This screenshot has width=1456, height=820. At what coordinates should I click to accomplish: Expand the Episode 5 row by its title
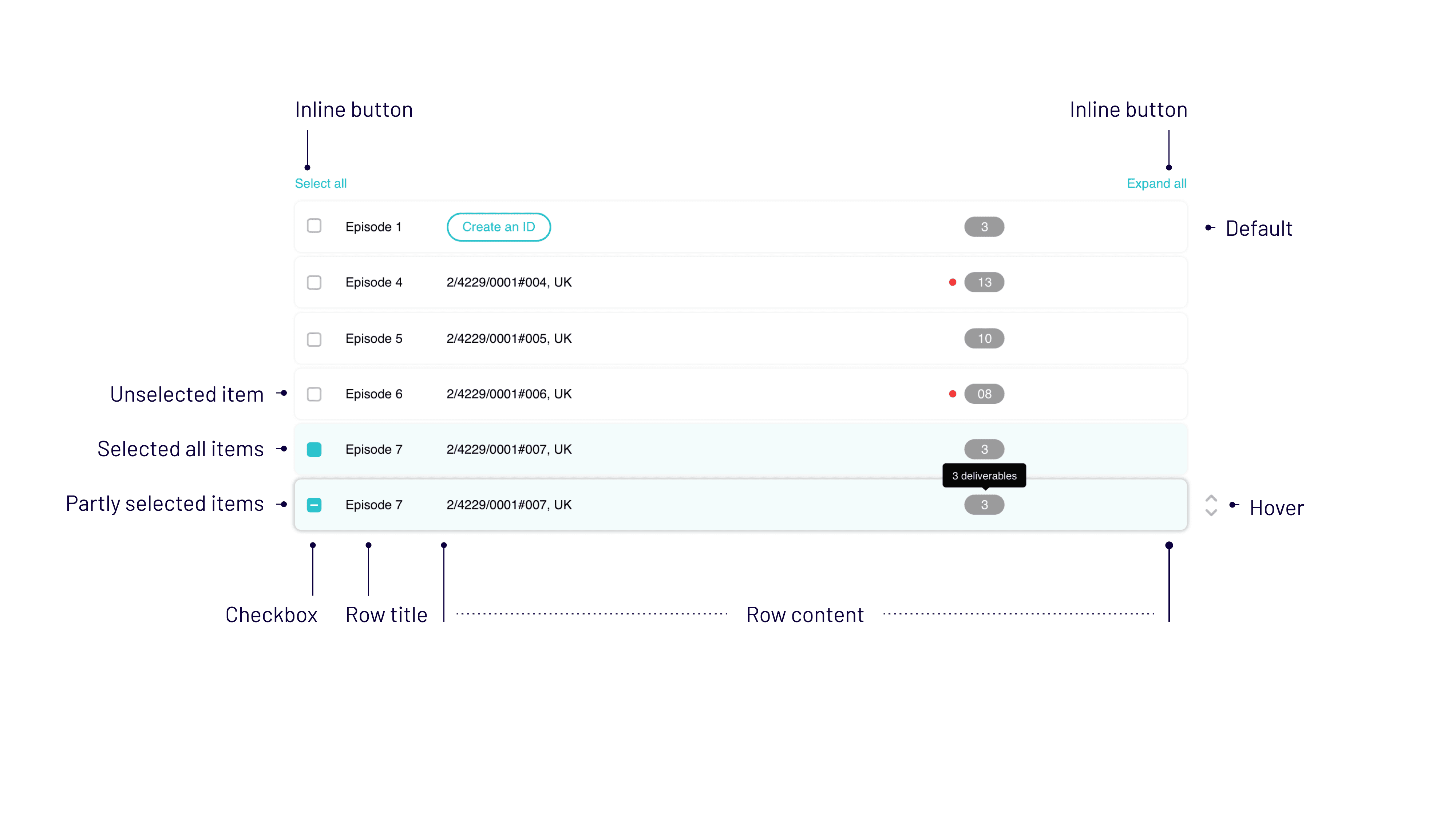point(373,339)
